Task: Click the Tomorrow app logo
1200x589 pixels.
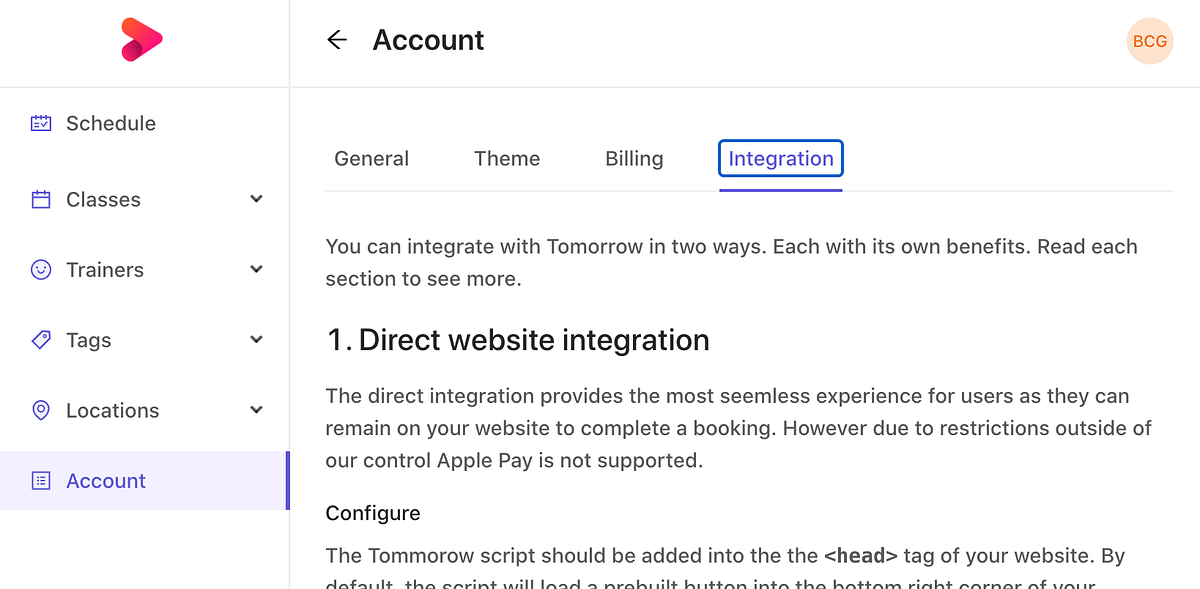Action: tap(142, 39)
